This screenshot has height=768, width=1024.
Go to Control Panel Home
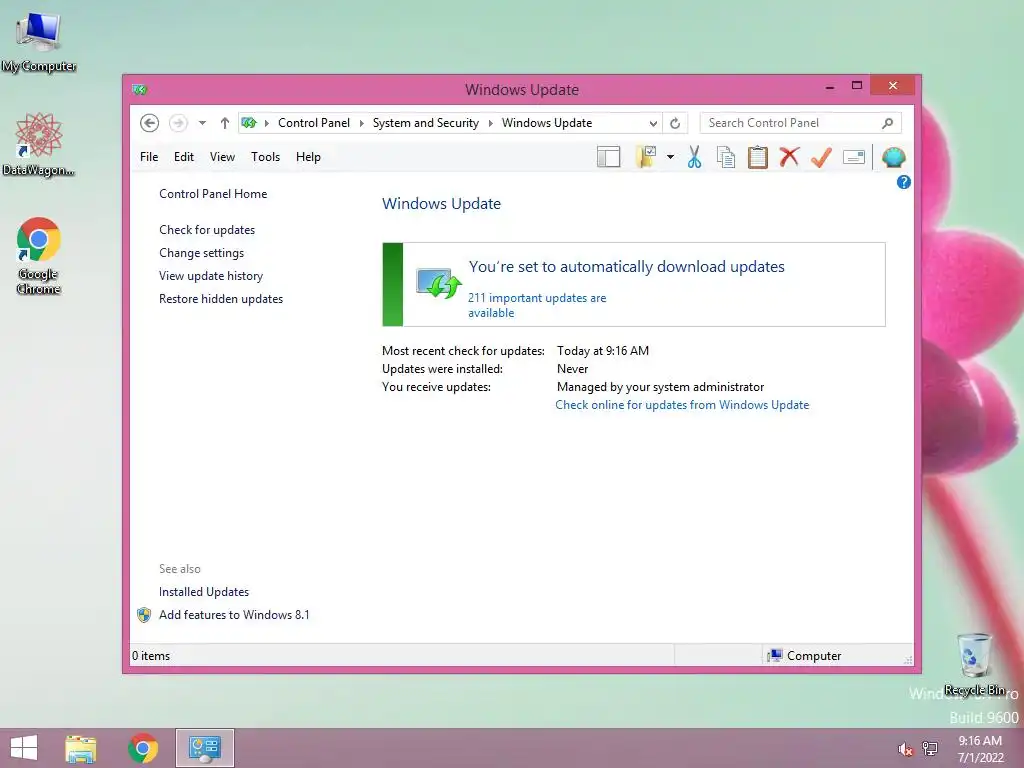point(213,194)
